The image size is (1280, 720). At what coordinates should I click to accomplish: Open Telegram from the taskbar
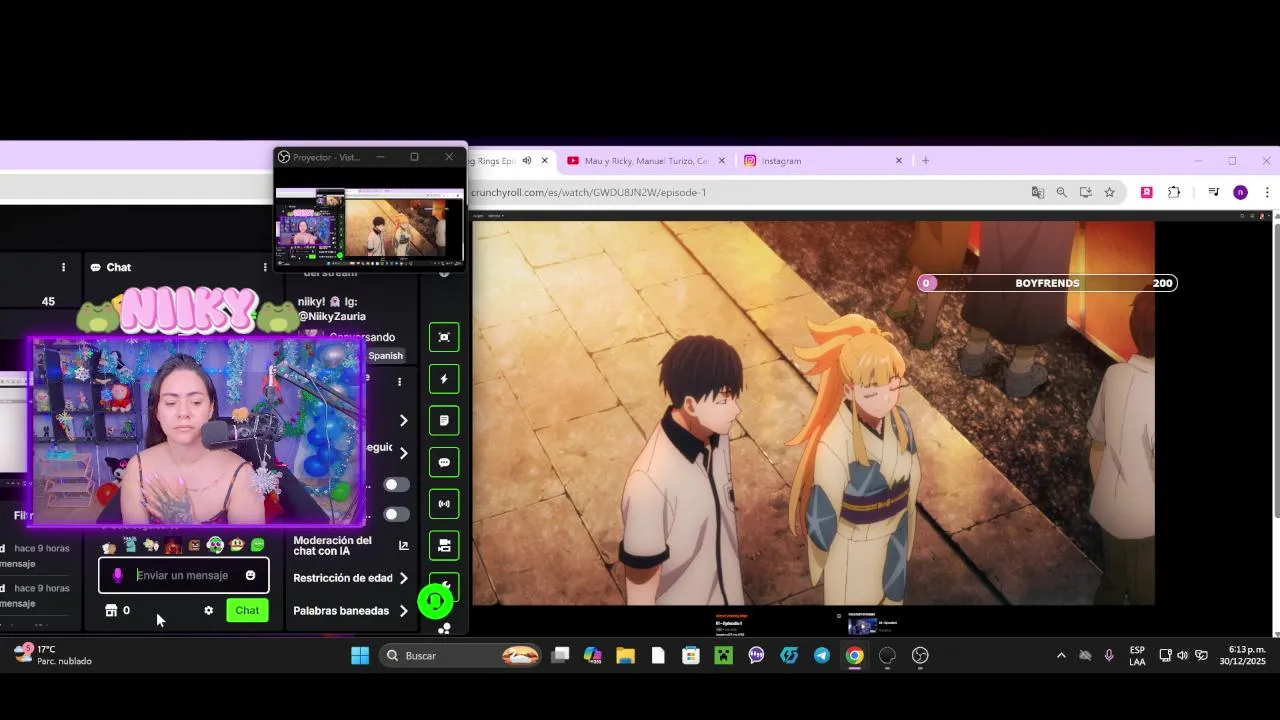click(822, 655)
